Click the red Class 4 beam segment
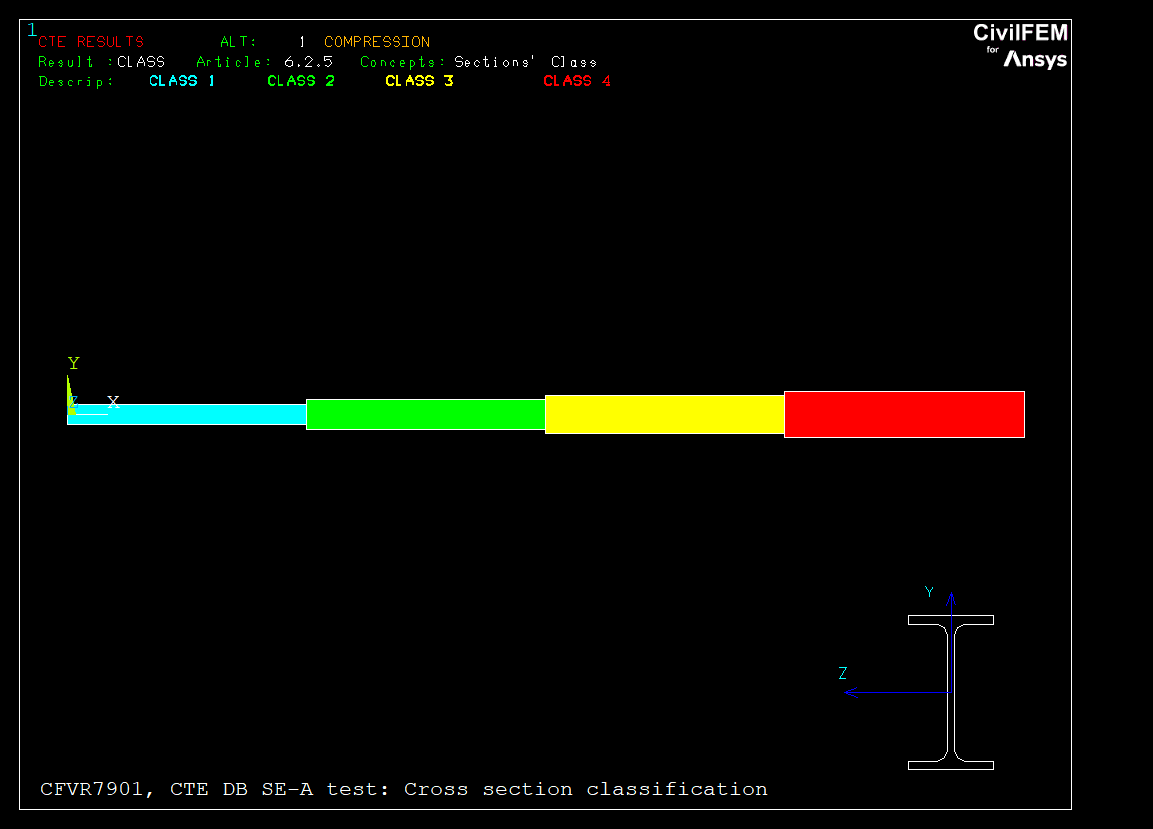Screen dimensions: 1153x829 (904, 414)
